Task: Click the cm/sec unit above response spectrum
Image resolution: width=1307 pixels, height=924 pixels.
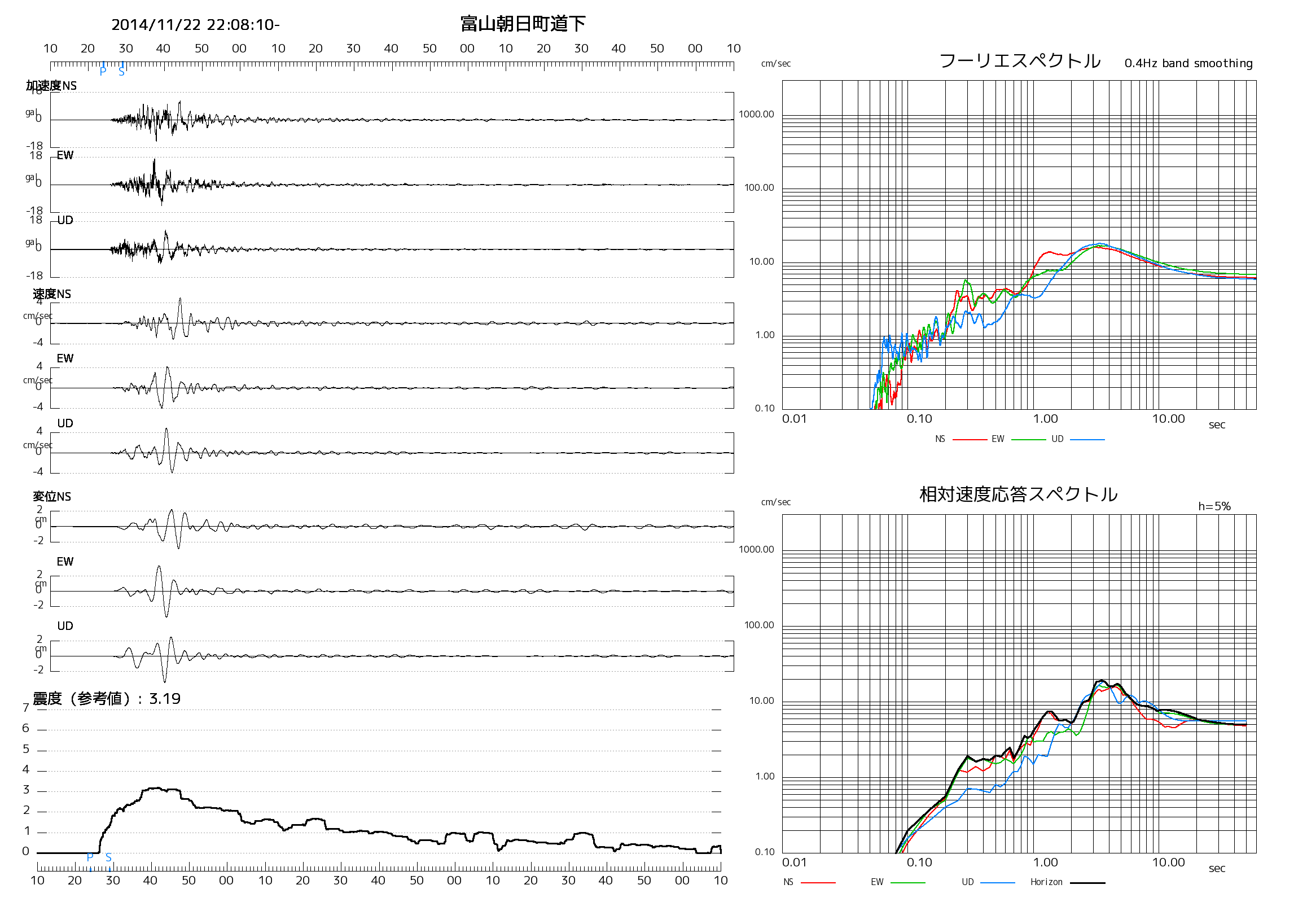Action: point(775,502)
